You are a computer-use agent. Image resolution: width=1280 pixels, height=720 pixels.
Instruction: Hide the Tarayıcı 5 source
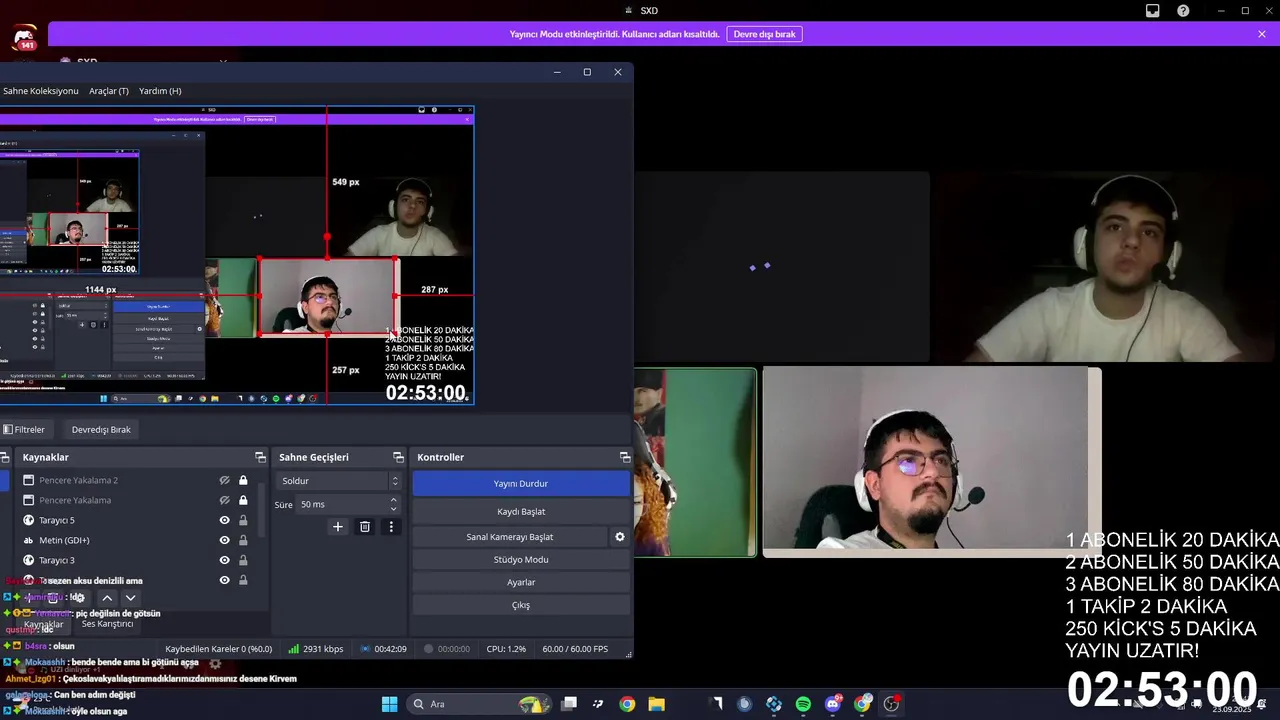tap(225, 520)
